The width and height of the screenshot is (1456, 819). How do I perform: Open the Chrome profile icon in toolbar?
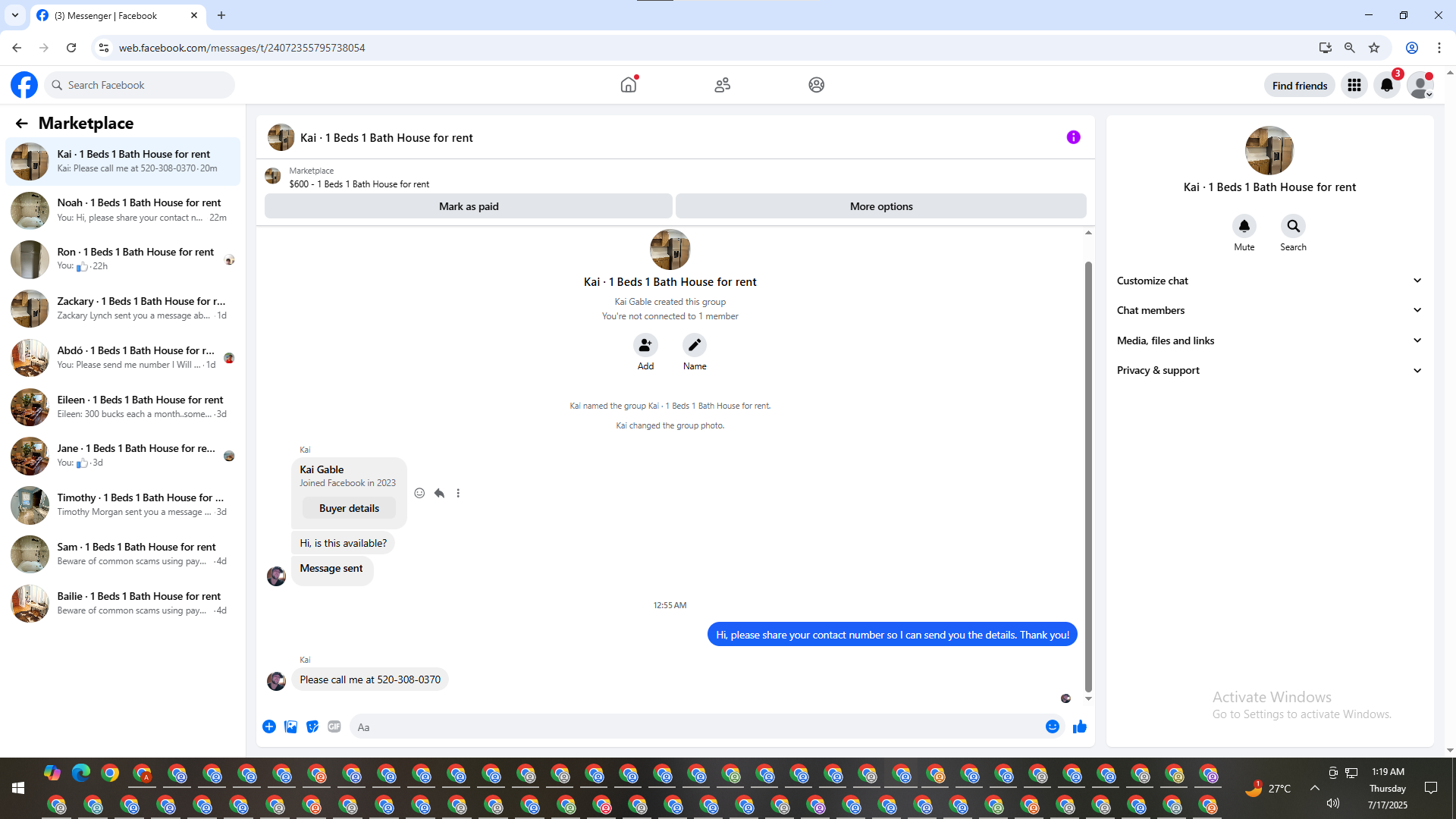[x=1412, y=48]
